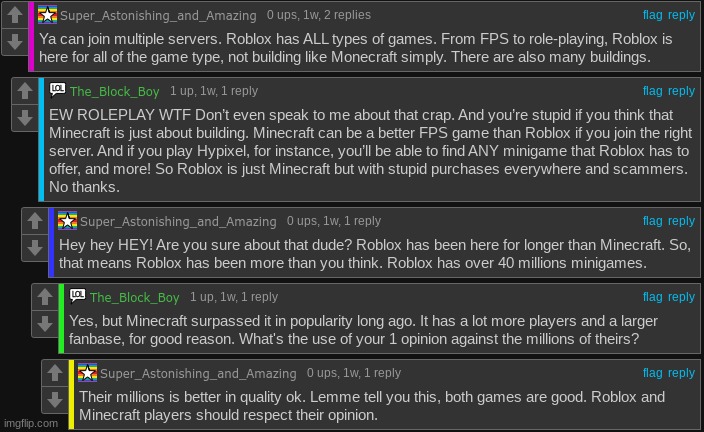
Task: Upvote the last comment about respecting opinions
Action: pos(54,373)
